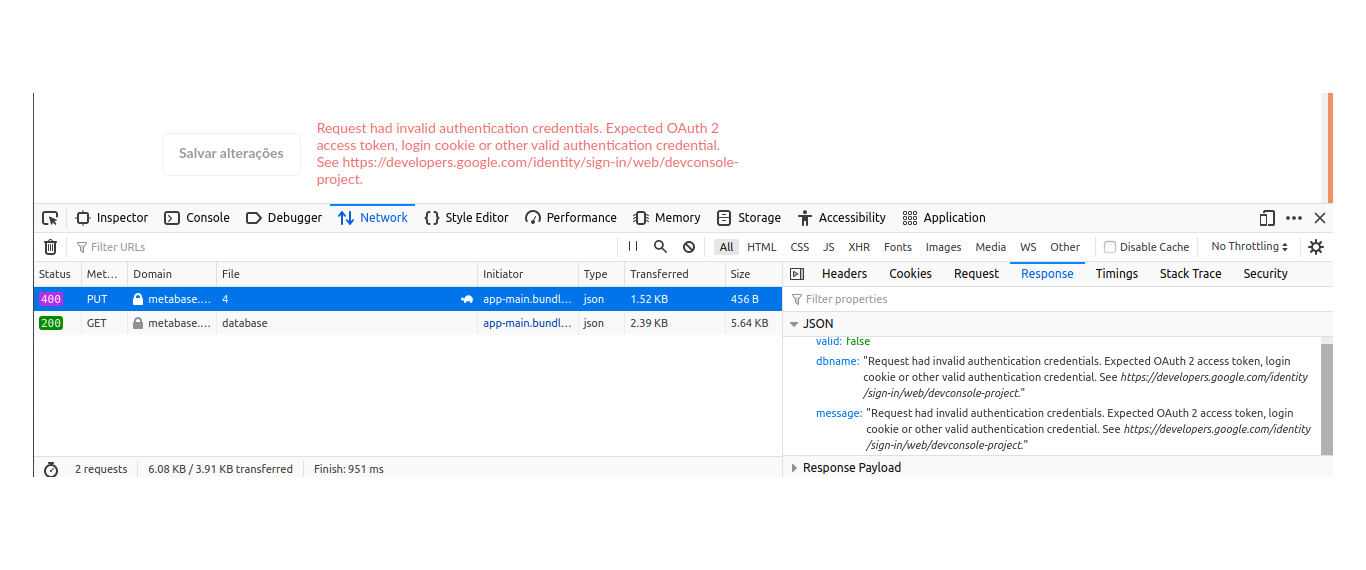This screenshot has width=1366, height=570.
Task: Filter requests by XHR
Action: click(859, 247)
